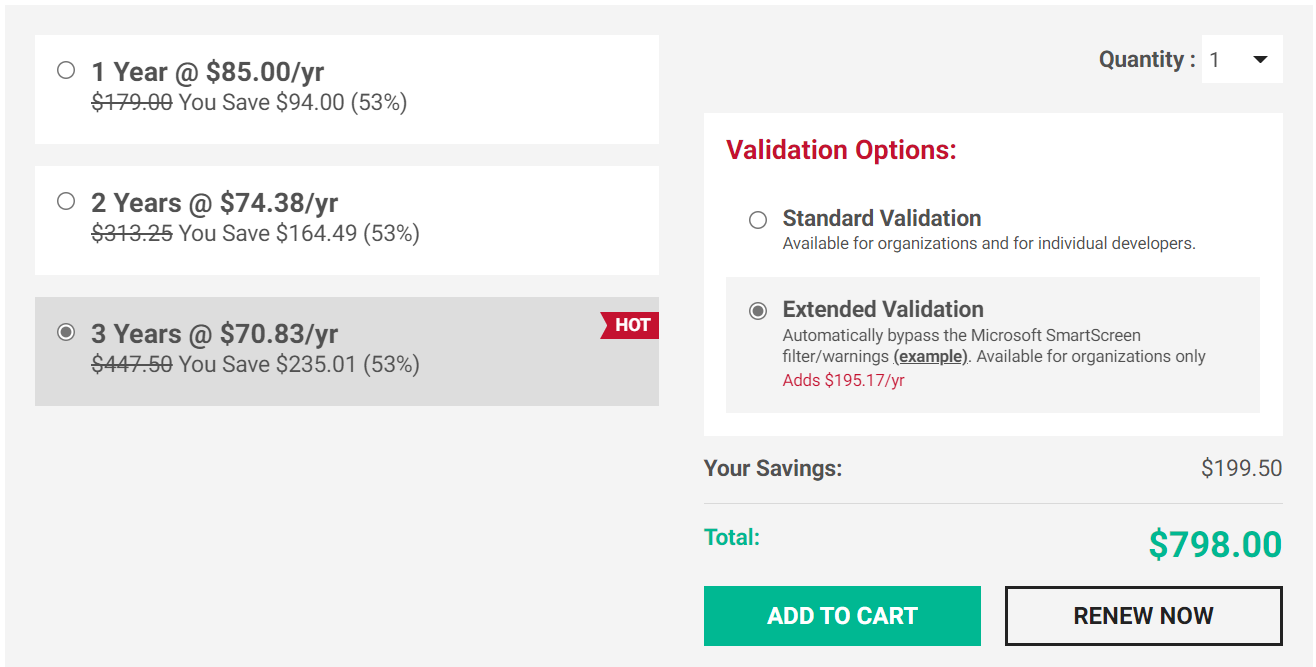Image resolution: width=1316 pixels, height=667 pixels.
Task: Click the $199.50 savings amount
Action: click(1241, 468)
